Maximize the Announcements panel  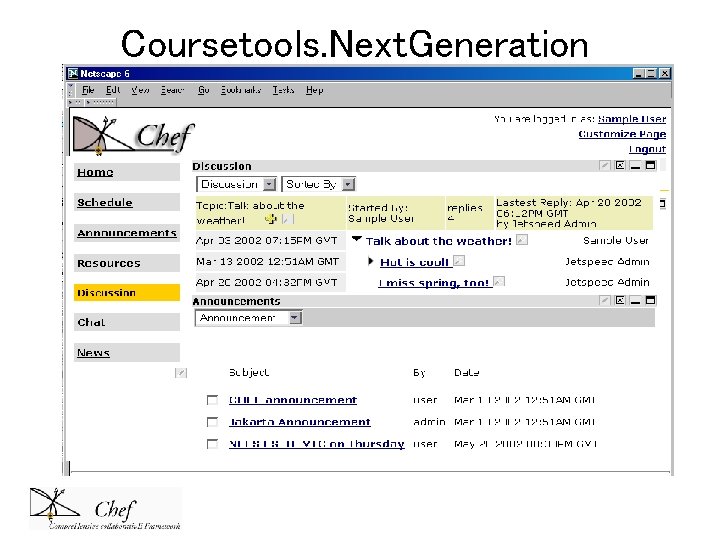pos(650,300)
